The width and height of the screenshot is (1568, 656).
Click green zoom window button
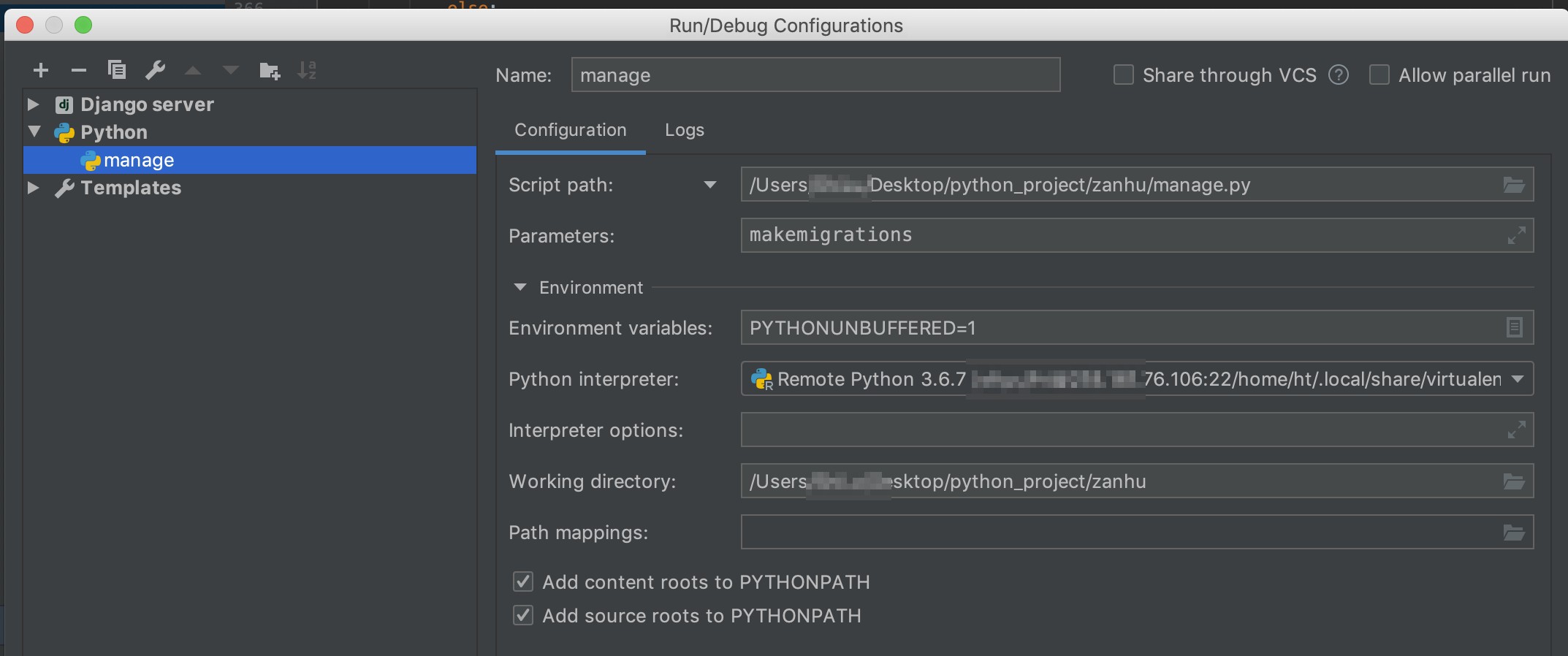pyautogui.click(x=83, y=25)
